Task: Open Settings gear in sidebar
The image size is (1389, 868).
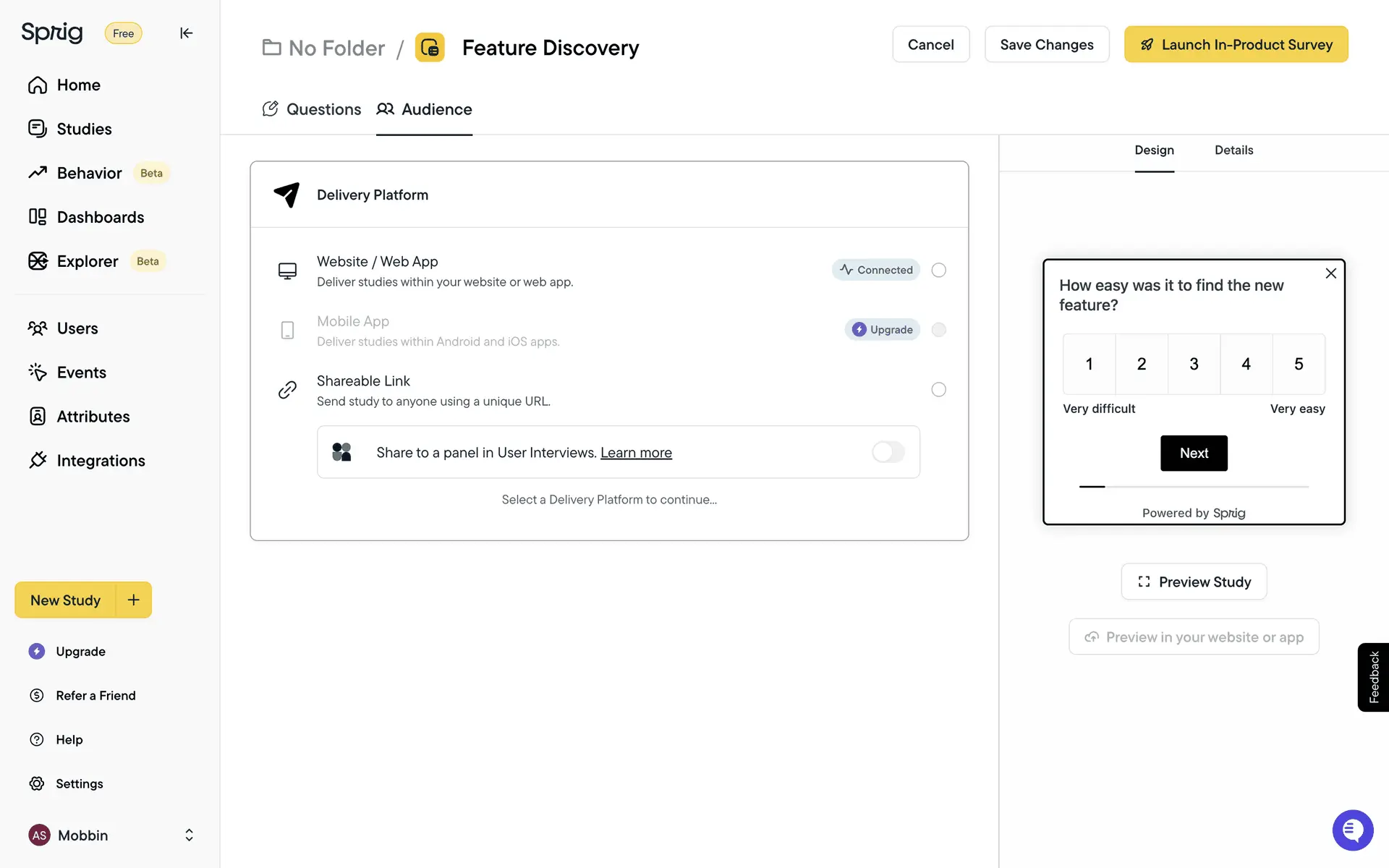Action: (x=37, y=783)
